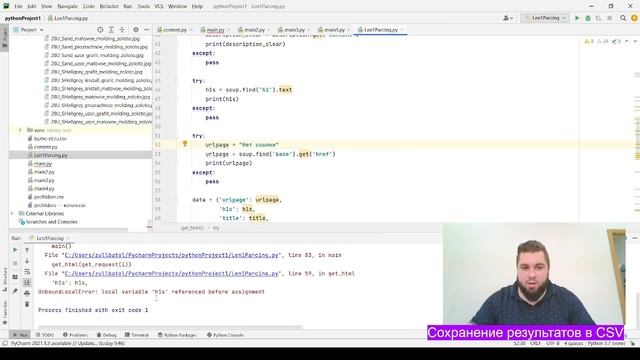Screen dimensions: 640x360
Task: Click the yellow intention lightbulb in gutter
Action: click(184, 144)
